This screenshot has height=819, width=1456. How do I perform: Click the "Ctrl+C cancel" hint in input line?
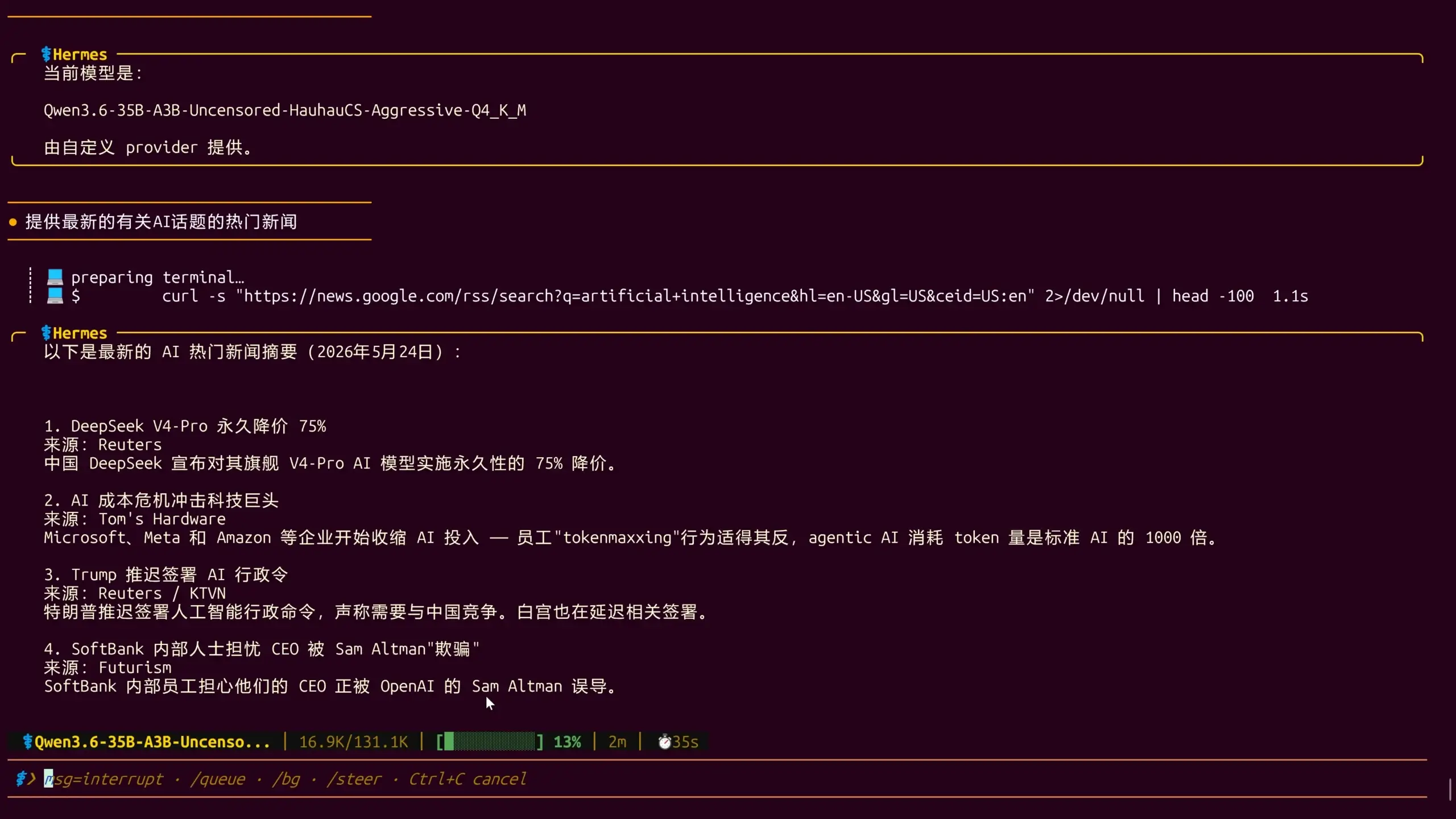[468, 779]
